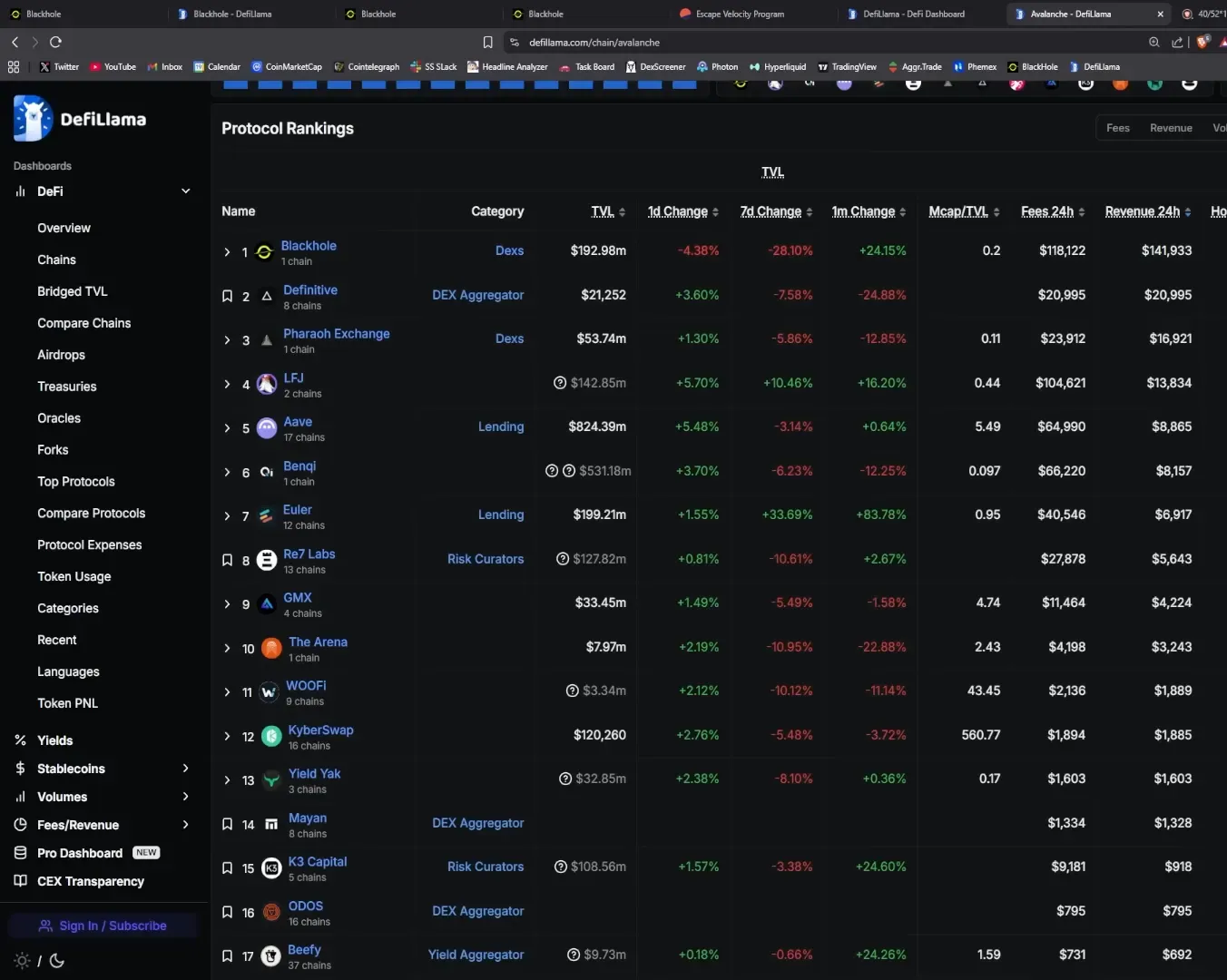Switch to dark mode moon icon

click(57, 961)
